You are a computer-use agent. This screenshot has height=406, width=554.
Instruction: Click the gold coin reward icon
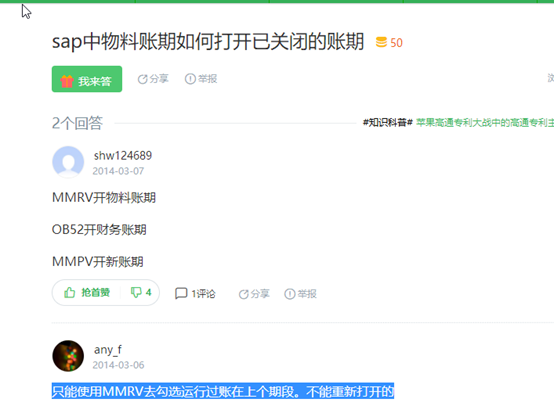381,42
